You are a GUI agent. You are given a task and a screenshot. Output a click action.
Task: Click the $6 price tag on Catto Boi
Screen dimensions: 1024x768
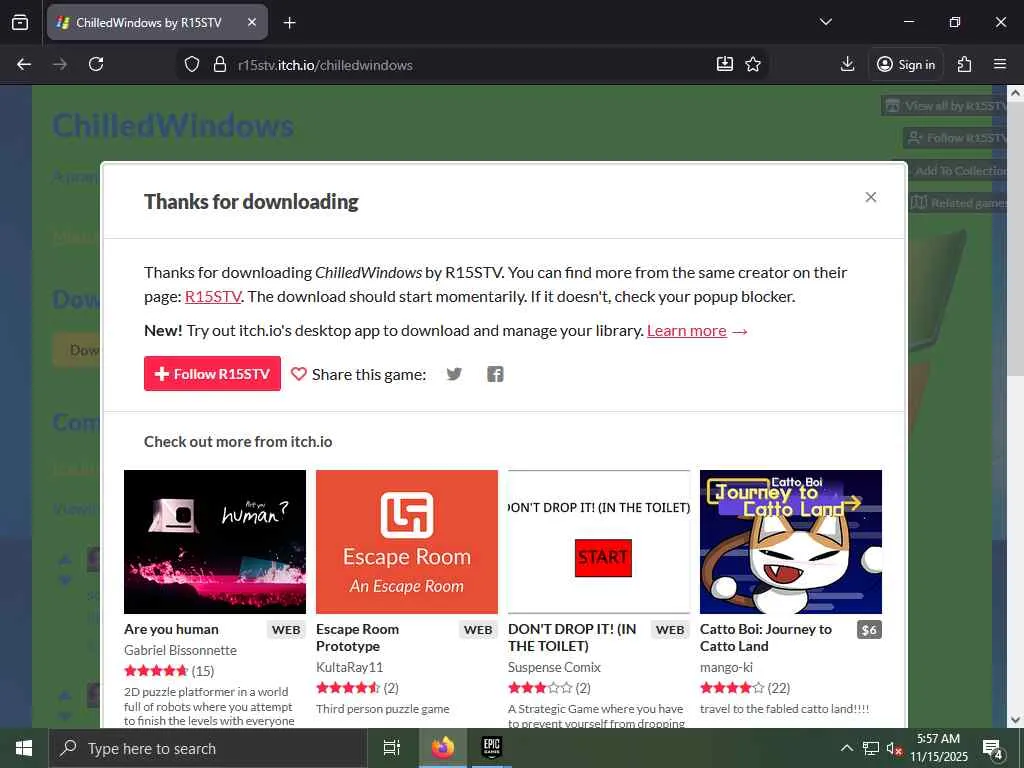click(x=869, y=630)
